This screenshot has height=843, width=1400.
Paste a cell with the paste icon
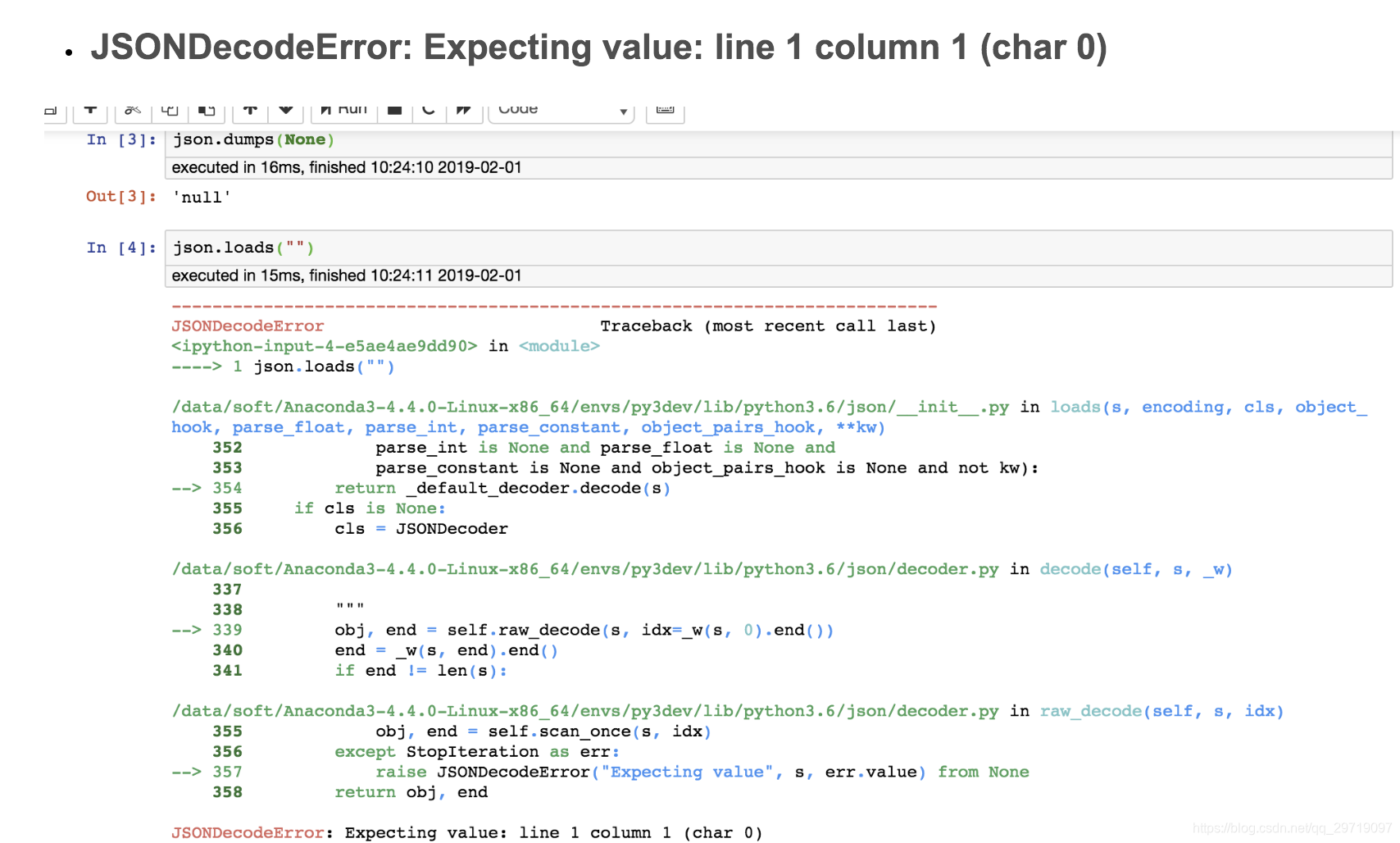(x=207, y=111)
